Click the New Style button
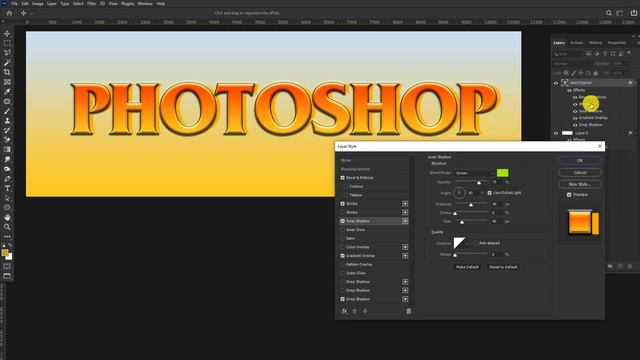The image size is (640, 360). point(580,184)
